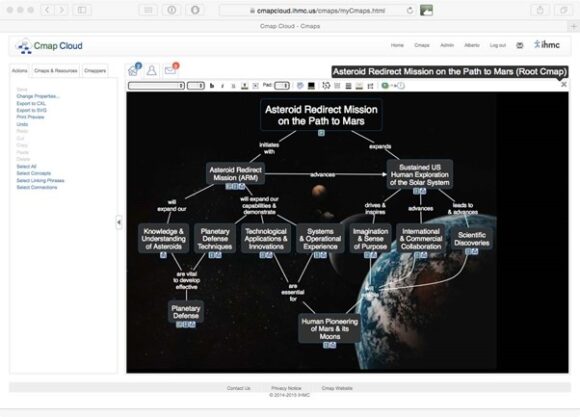
Task: Open the Pad value dropdown
Action: point(282,86)
